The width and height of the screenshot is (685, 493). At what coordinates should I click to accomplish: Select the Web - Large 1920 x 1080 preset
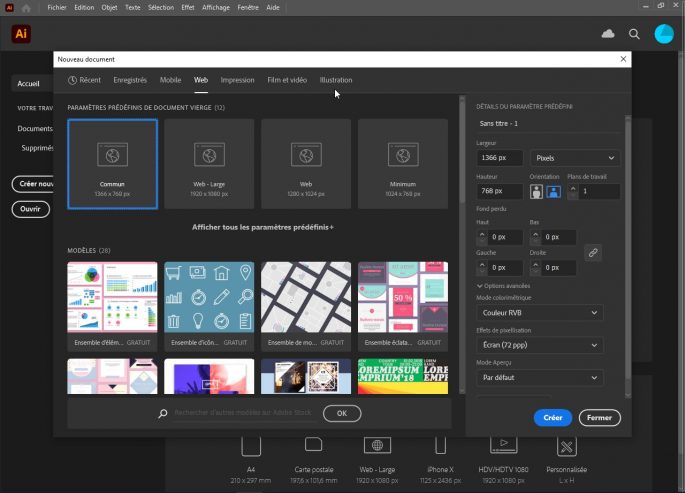click(x=209, y=164)
